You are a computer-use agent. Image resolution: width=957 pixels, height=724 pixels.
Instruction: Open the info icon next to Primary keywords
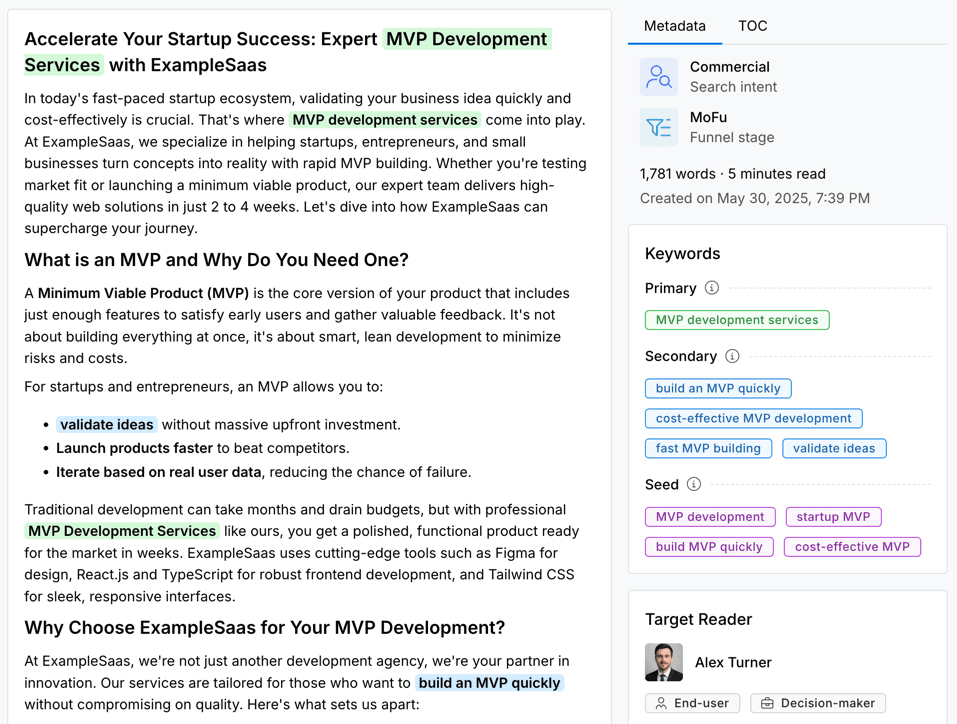pyautogui.click(x=710, y=288)
